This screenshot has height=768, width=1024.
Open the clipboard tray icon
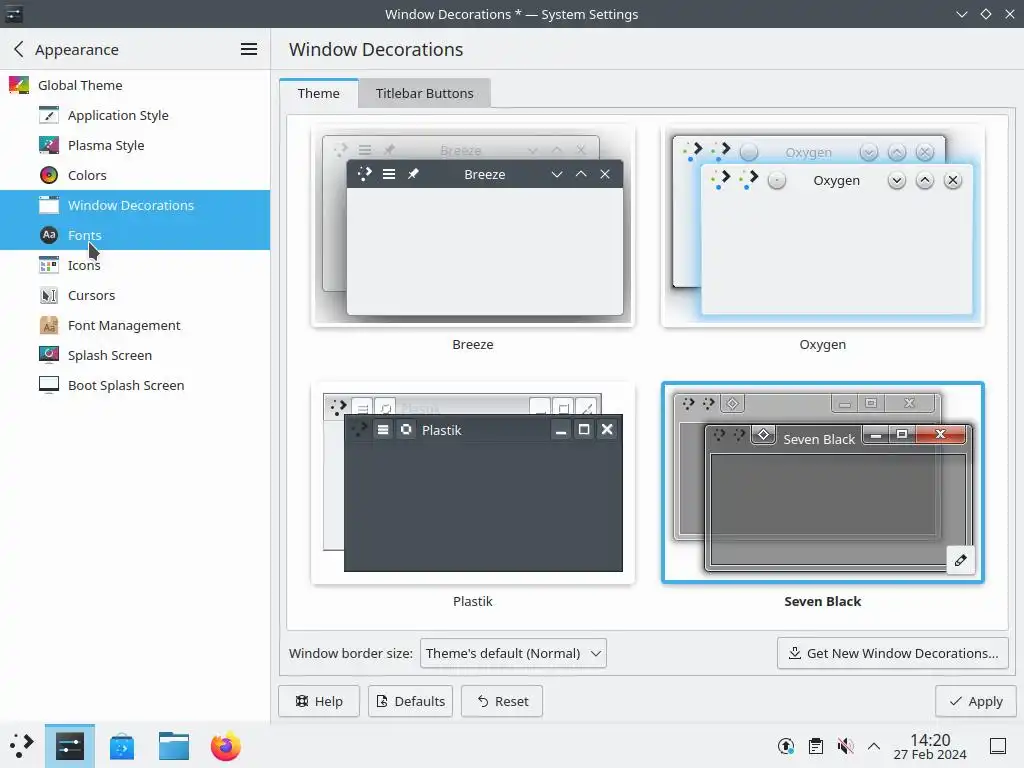click(x=816, y=746)
